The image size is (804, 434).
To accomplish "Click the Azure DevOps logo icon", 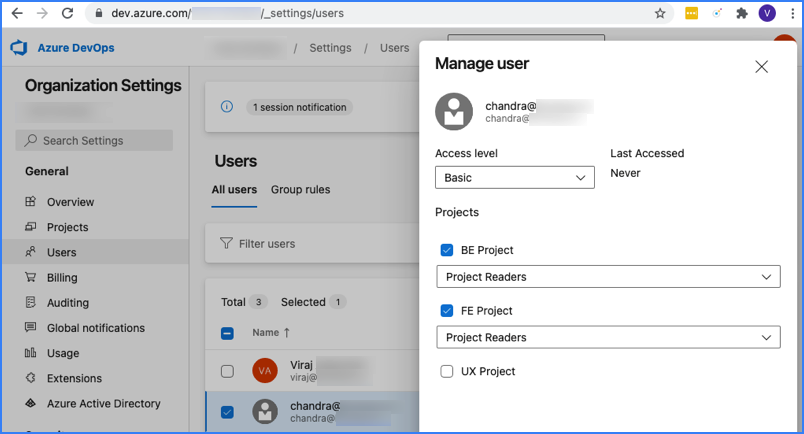I will pos(18,48).
